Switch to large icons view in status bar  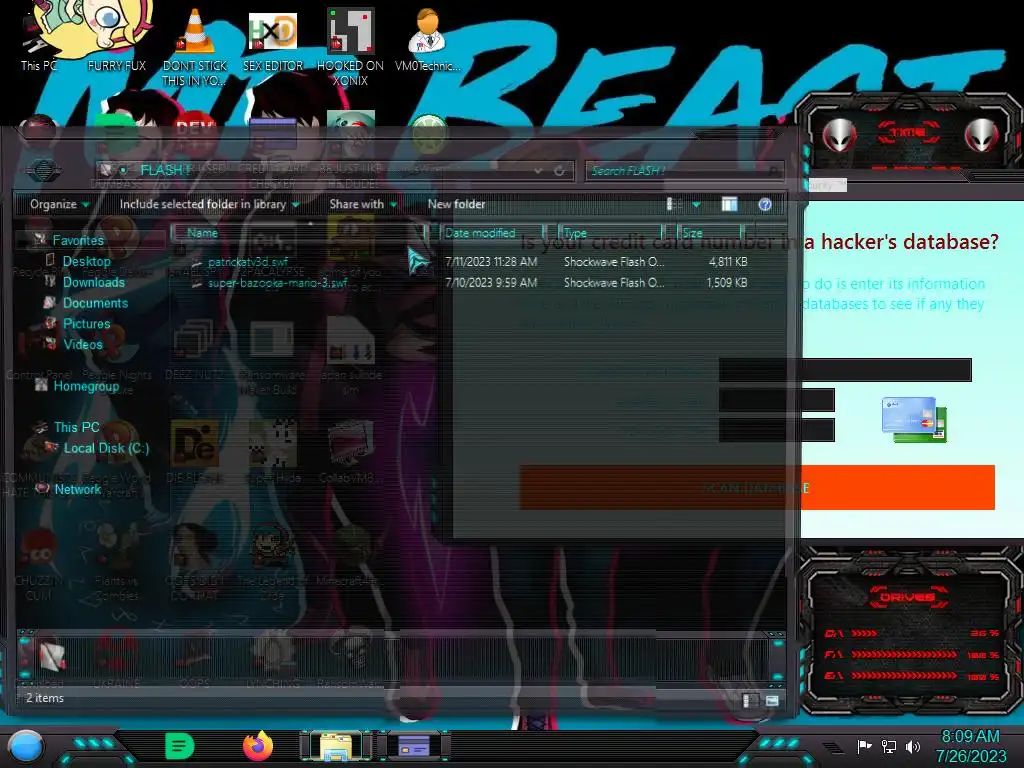pyautogui.click(x=772, y=700)
